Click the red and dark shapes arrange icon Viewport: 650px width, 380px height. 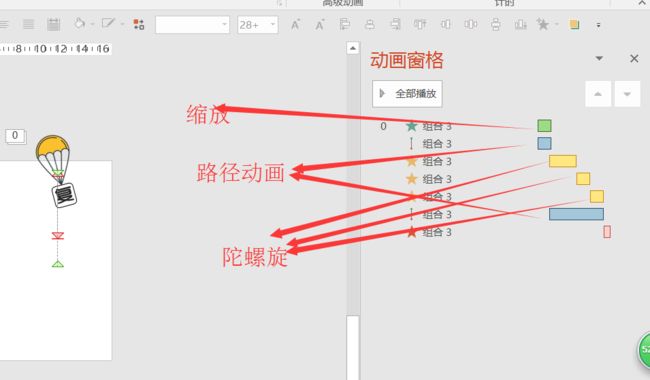[x=138, y=24]
